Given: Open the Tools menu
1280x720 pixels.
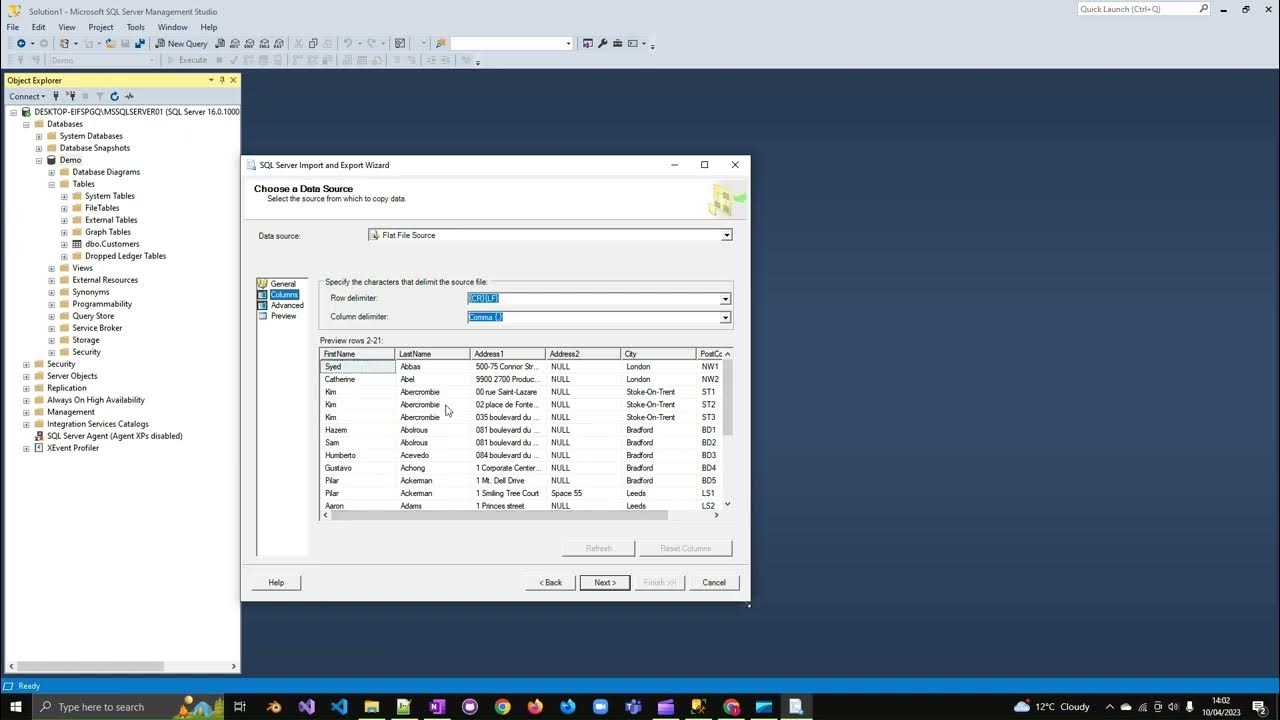Looking at the screenshot, I should coord(136,27).
